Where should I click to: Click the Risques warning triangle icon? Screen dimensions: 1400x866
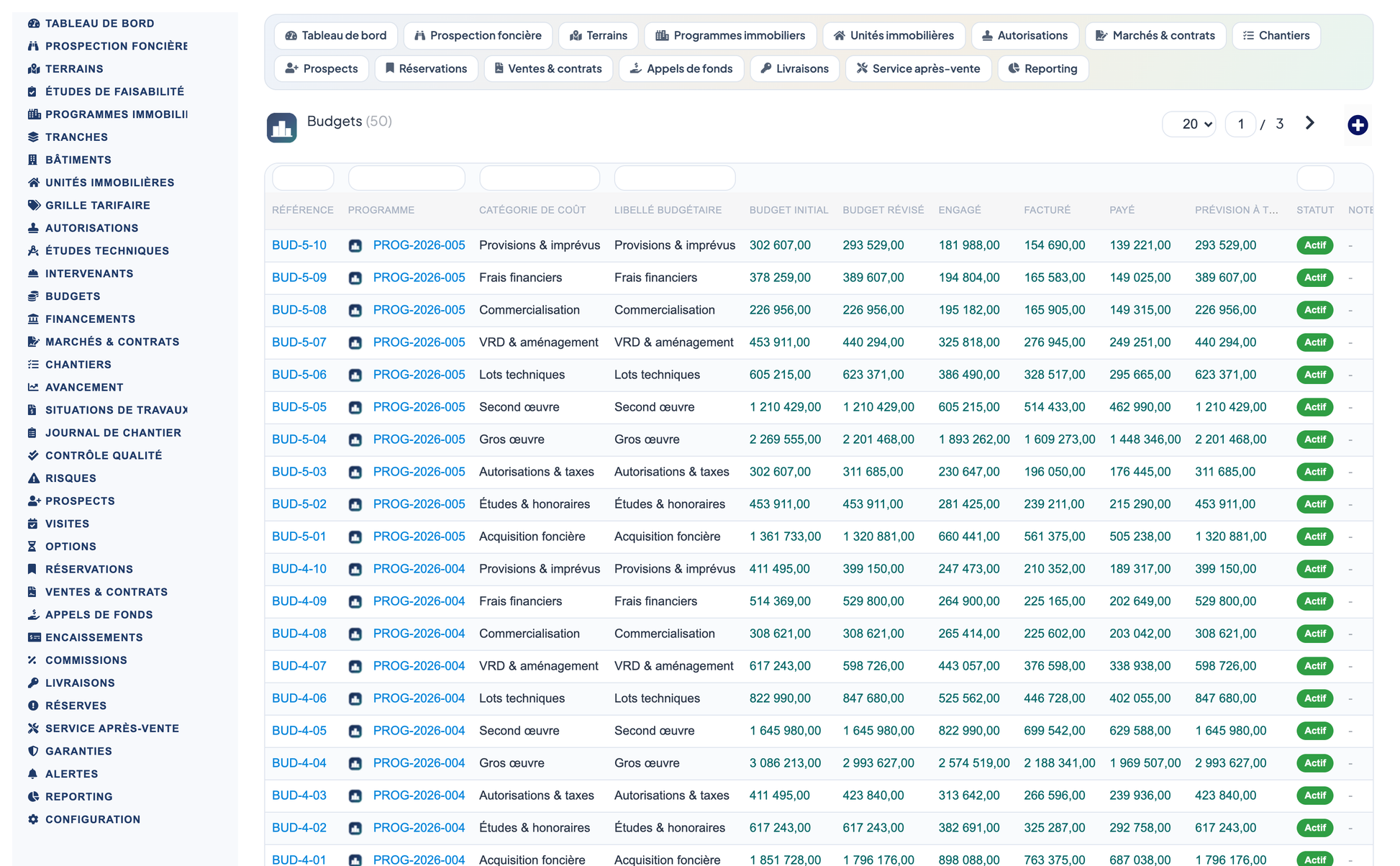(x=33, y=478)
